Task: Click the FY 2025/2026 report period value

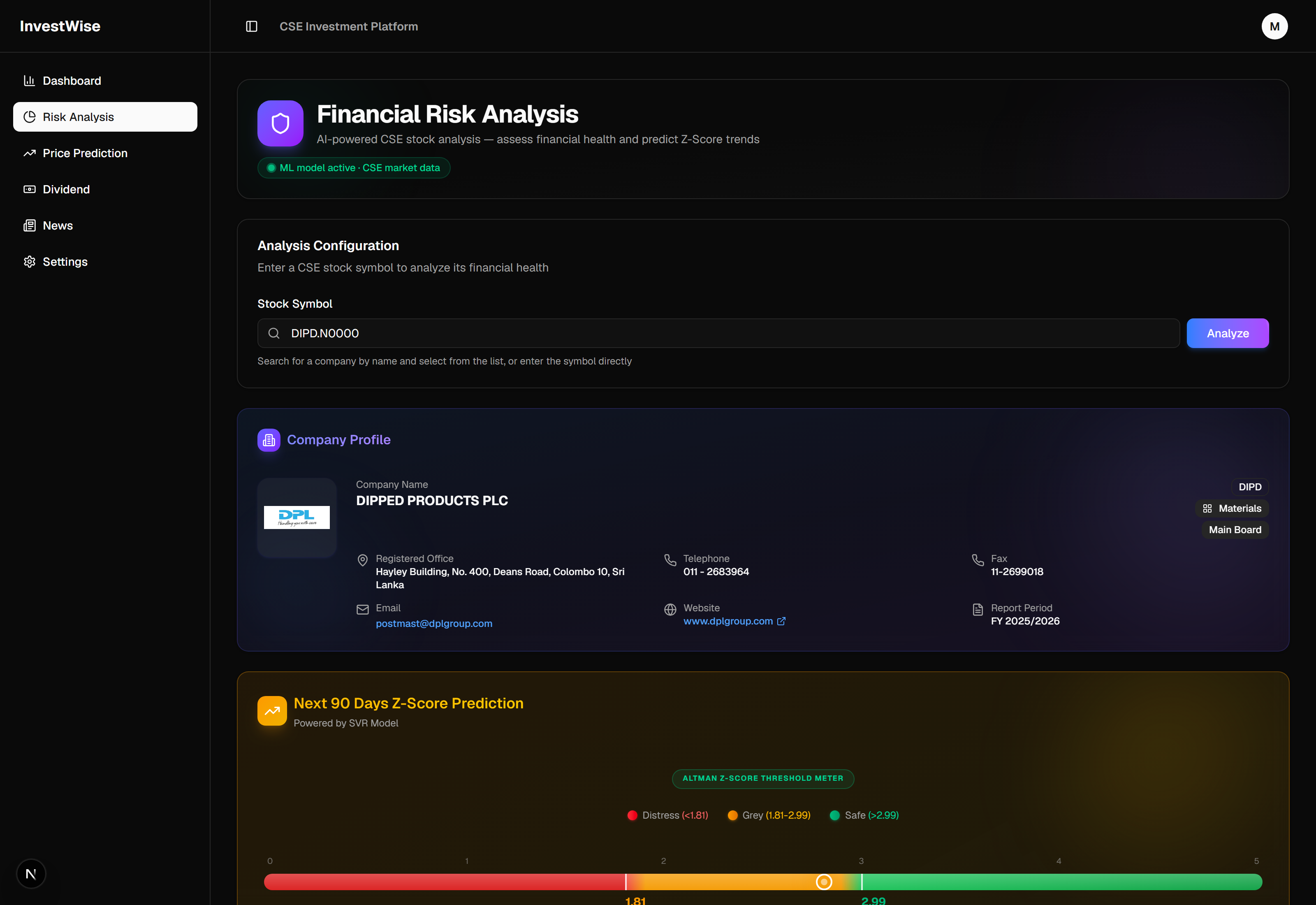Action: [1025, 621]
